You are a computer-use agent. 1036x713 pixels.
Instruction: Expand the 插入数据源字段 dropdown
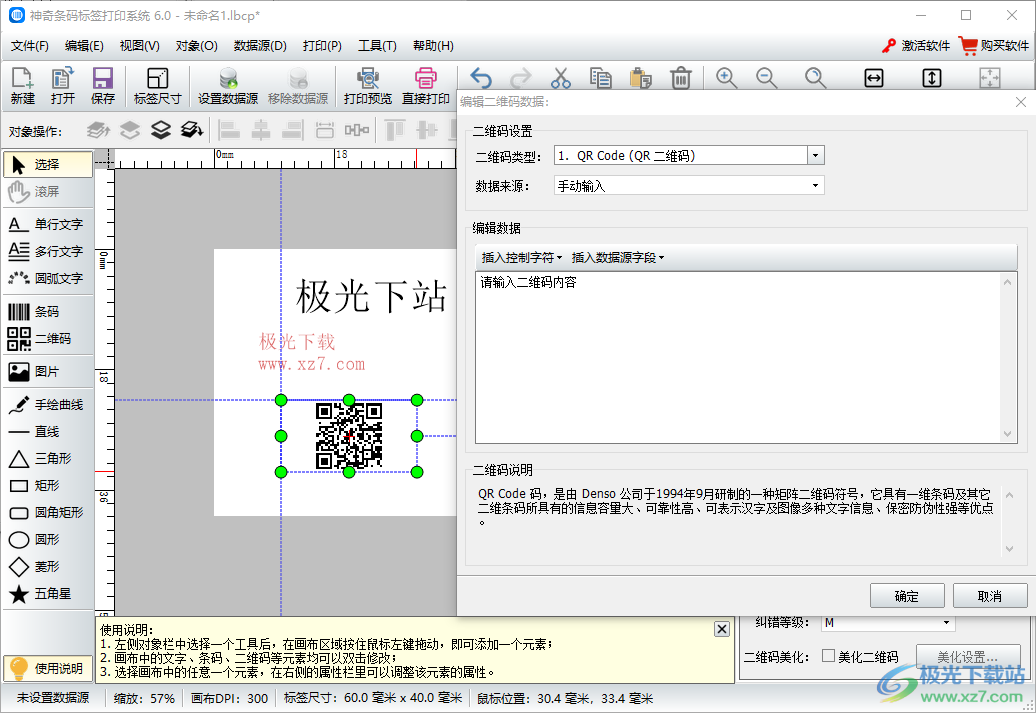click(618, 258)
